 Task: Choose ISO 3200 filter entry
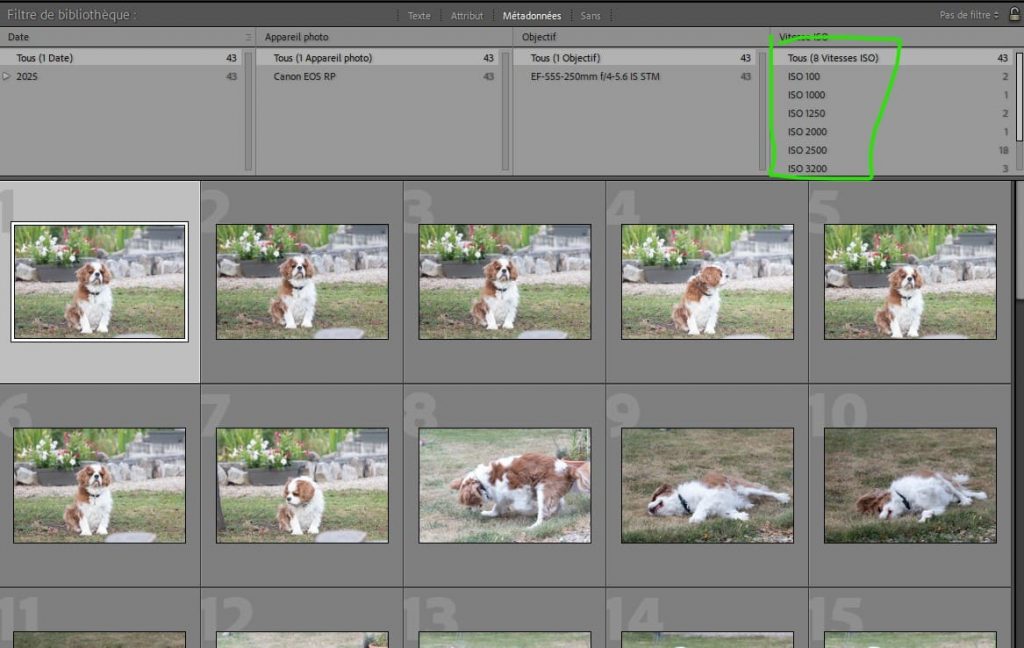coord(806,168)
